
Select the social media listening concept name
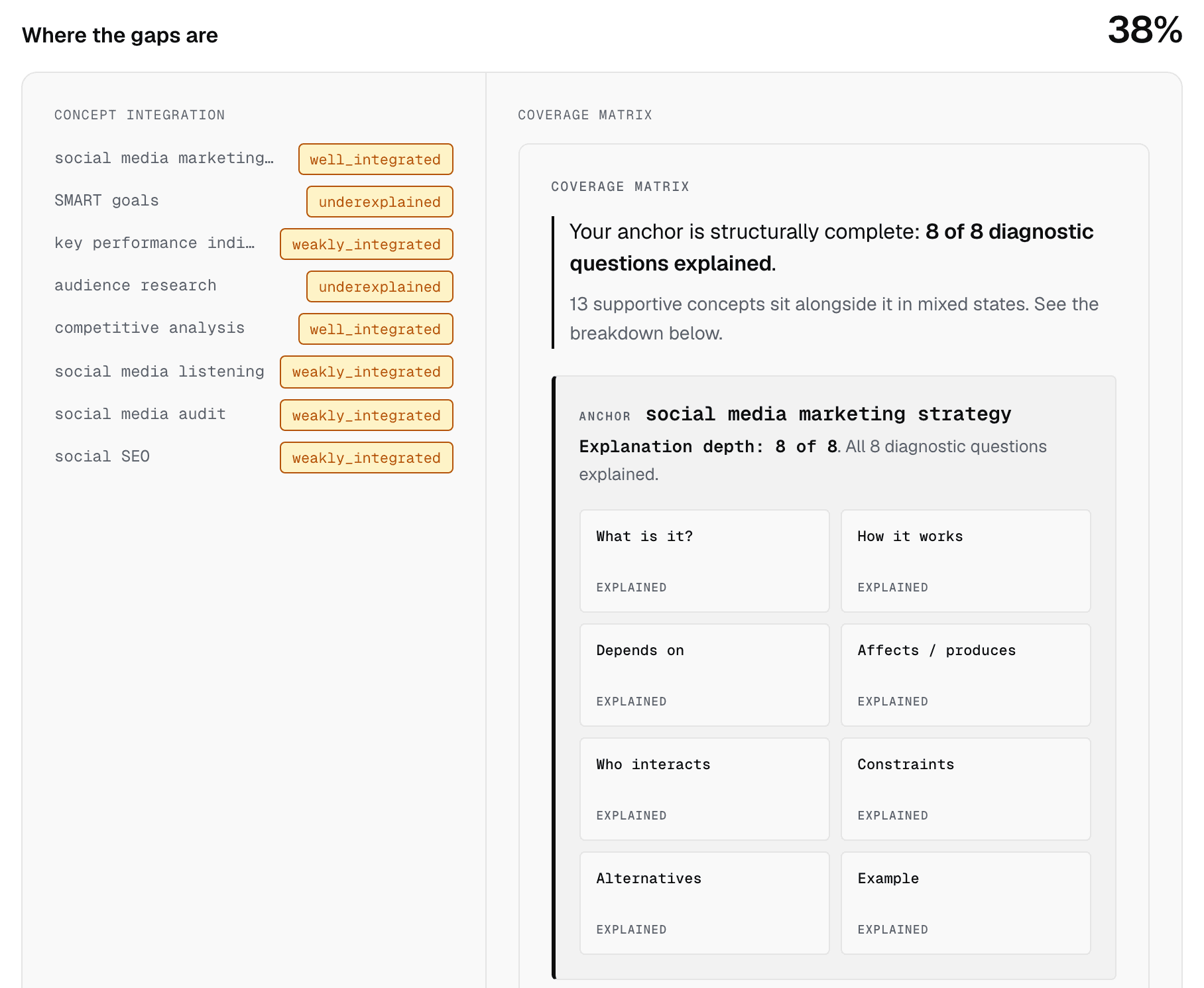tap(159, 372)
